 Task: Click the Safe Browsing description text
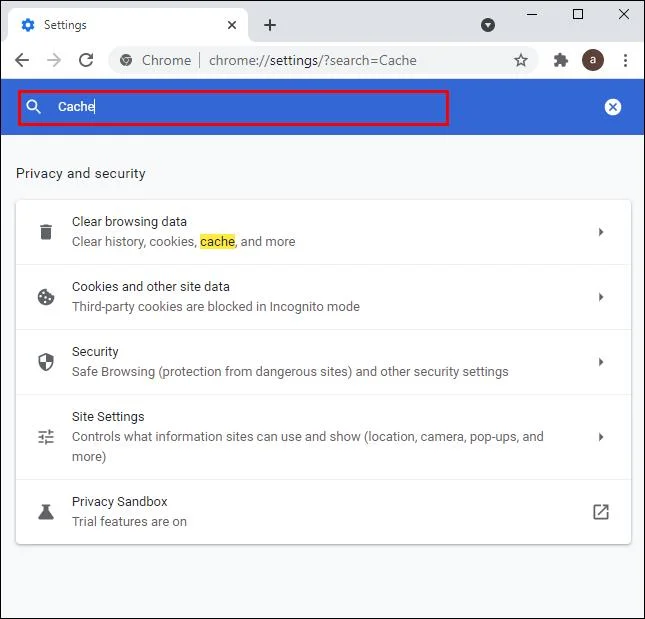[290, 372]
